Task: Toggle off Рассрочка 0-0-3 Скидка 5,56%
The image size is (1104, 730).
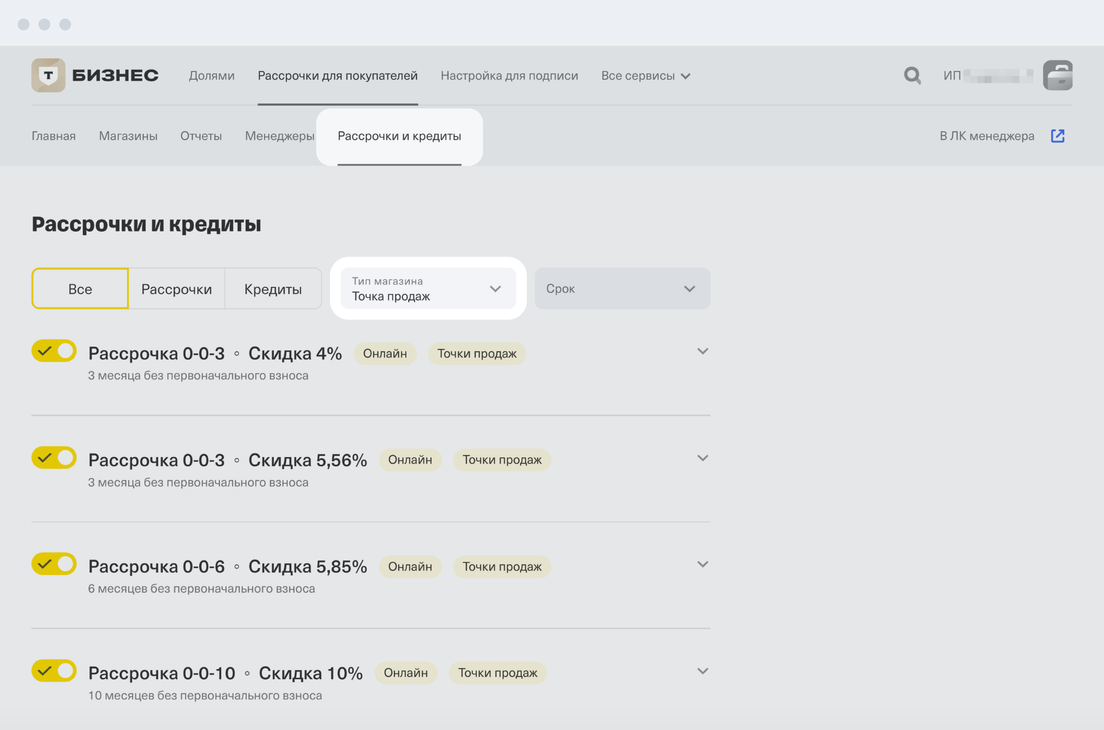Action: point(54,458)
